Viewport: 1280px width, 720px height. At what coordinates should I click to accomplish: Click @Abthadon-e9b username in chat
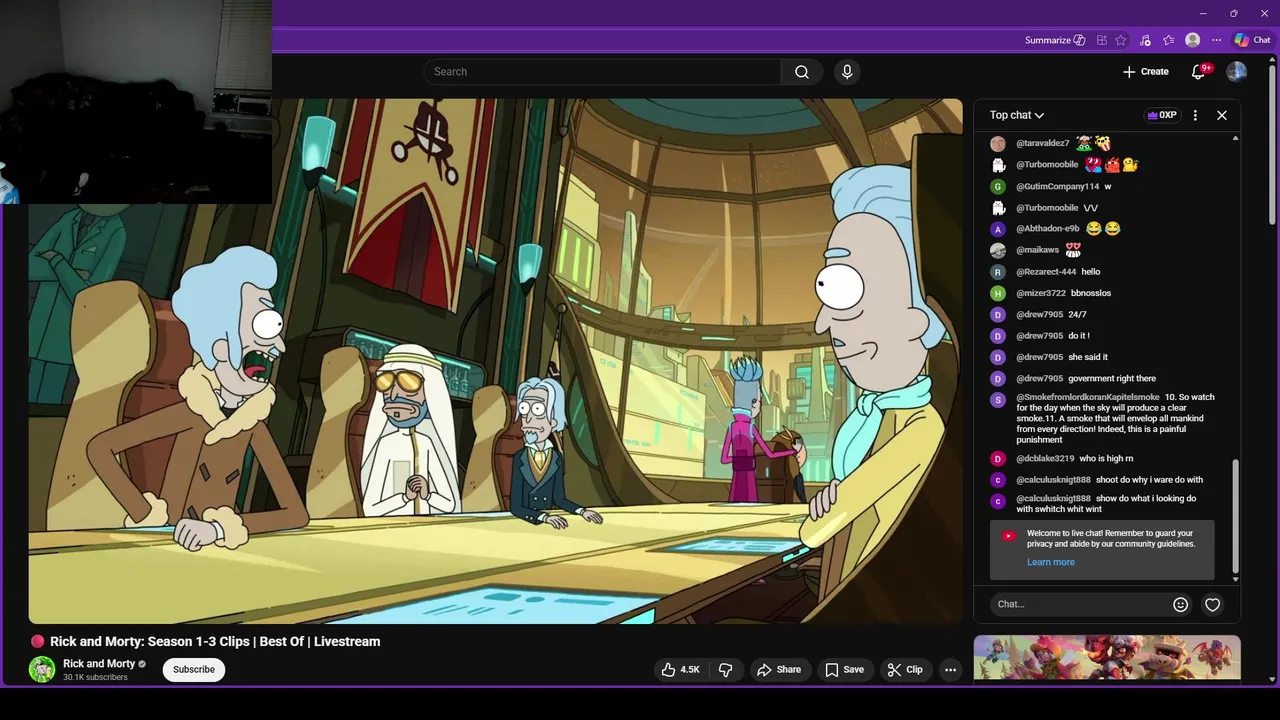(1048, 229)
